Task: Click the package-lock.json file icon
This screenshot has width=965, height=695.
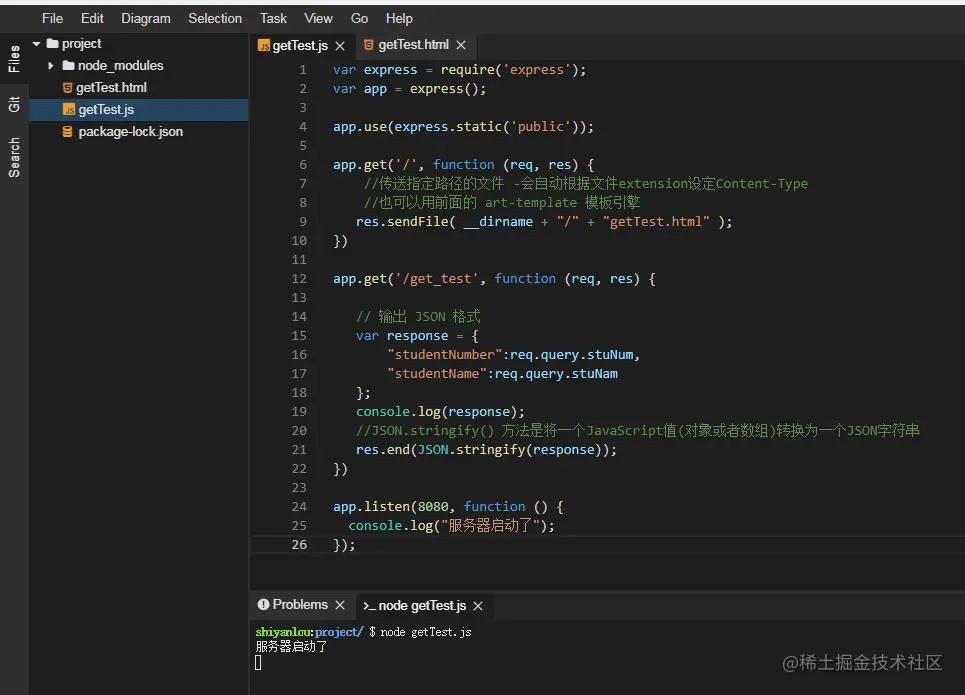Action: coord(68,132)
